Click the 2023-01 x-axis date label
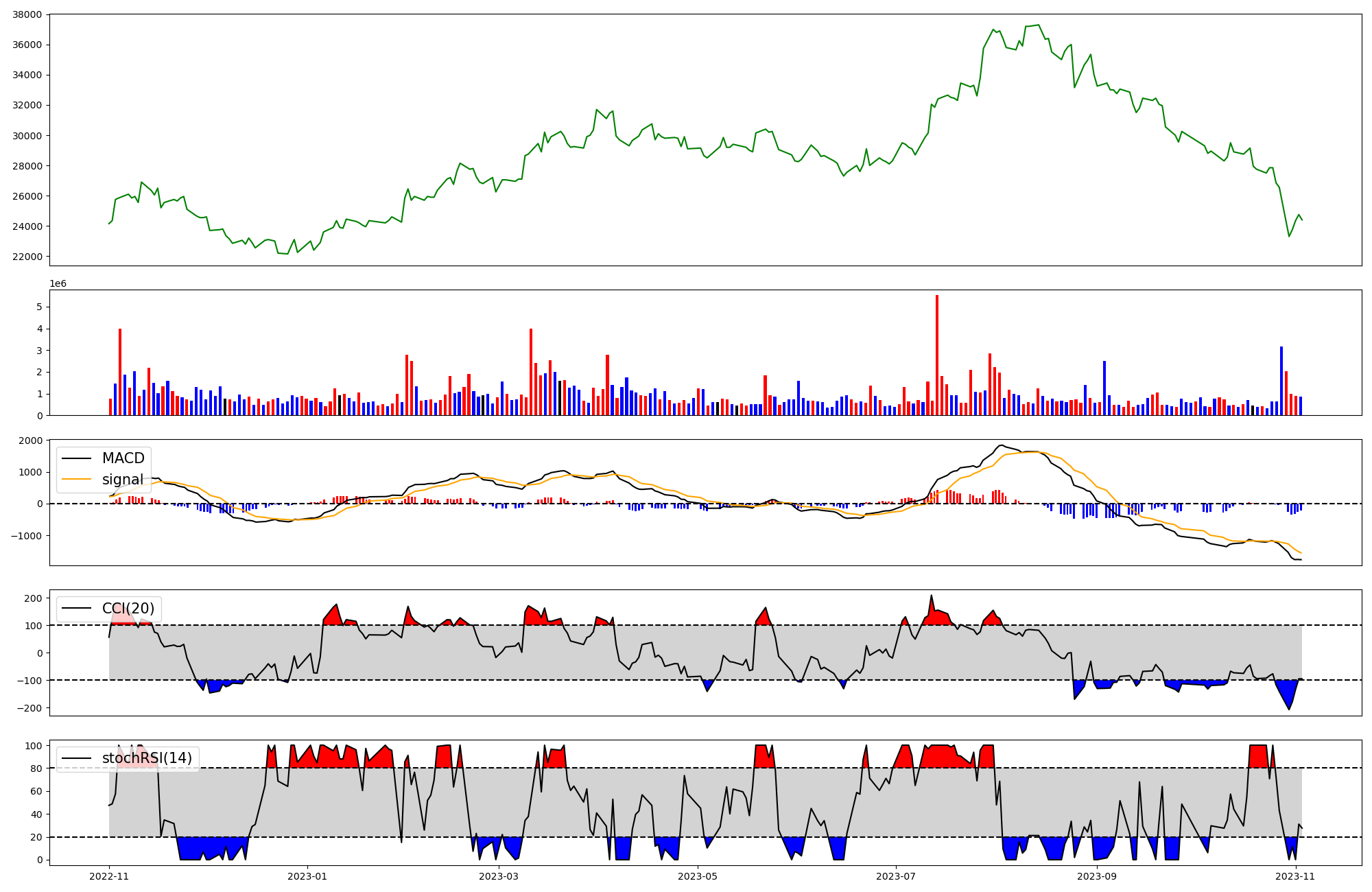This screenshot has height=892, width=1372. 307,876
